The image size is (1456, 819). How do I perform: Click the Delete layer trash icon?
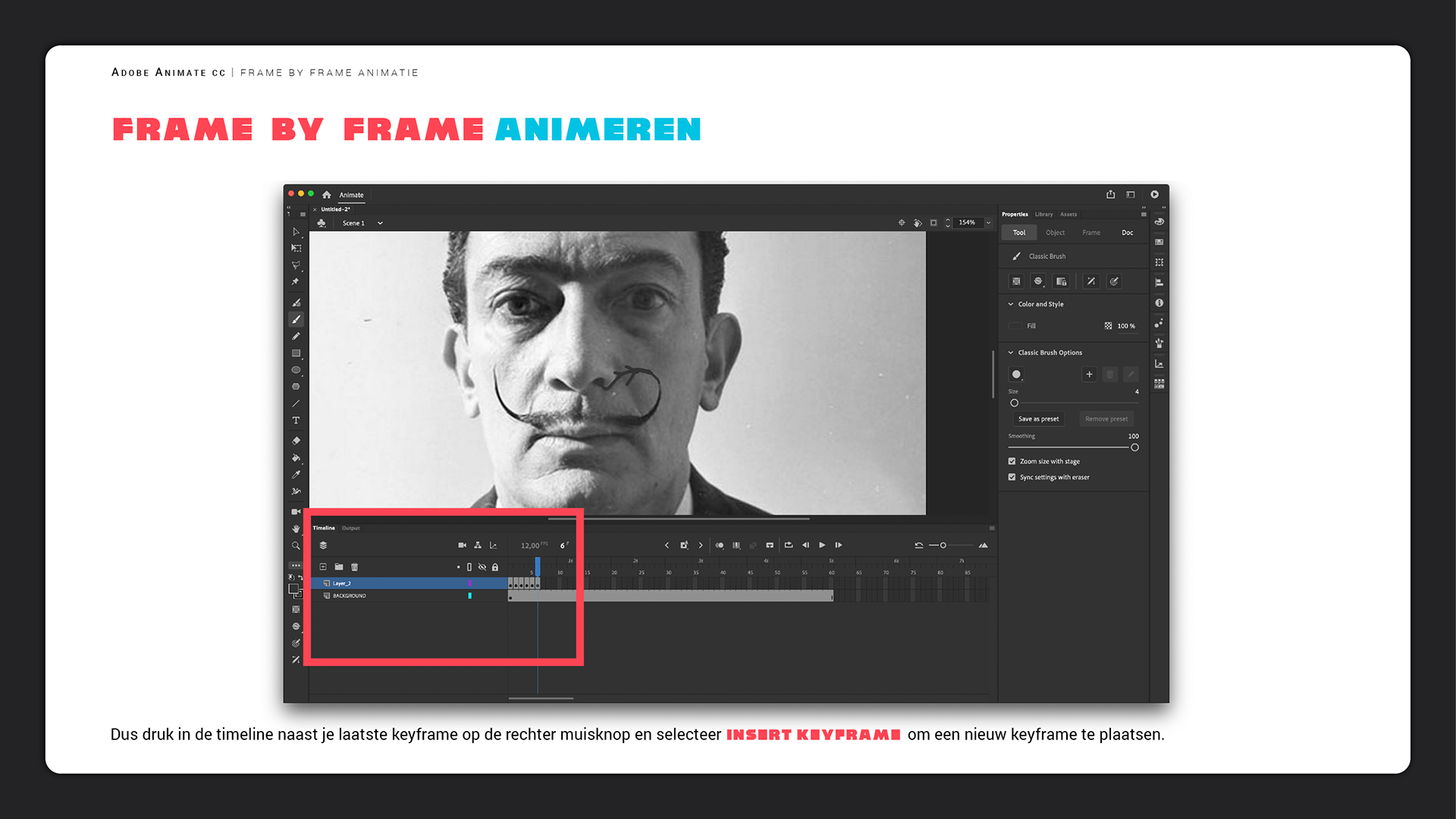pyautogui.click(x=354, y=566)
